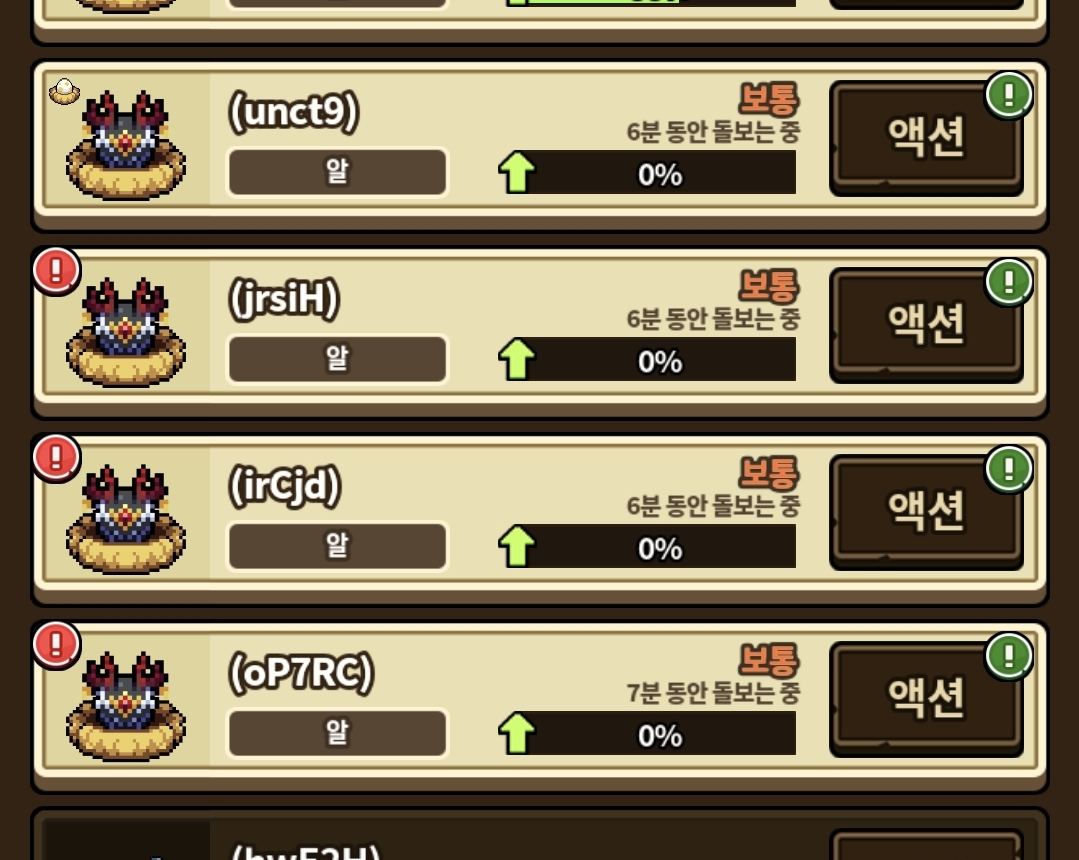Click green exclamation badge on unct9 액션
Viewport: 1079px width, 860px height.
1009,95
